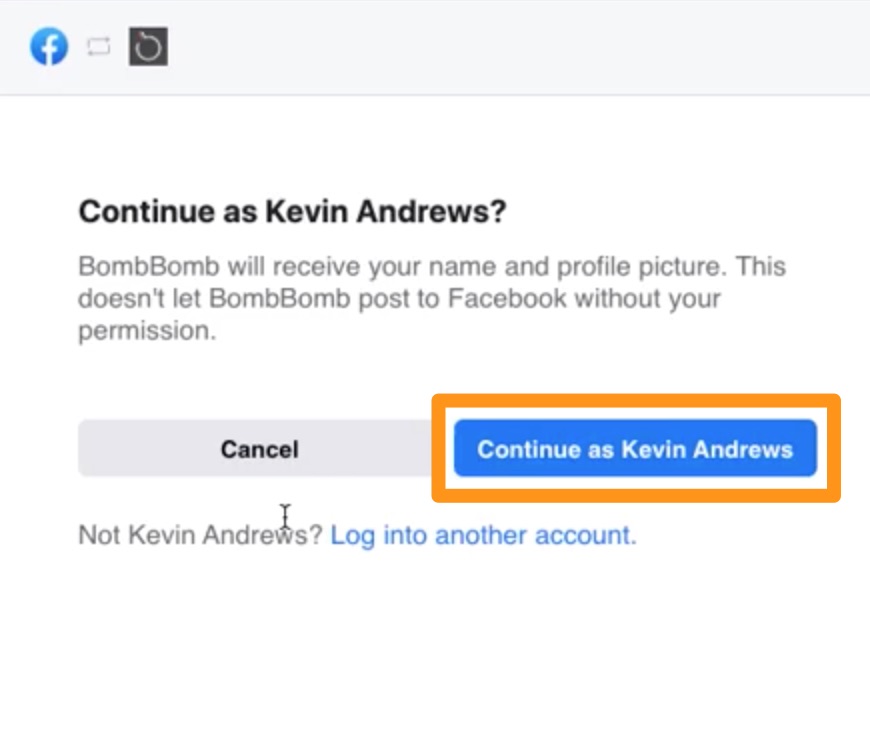Click the 'Not Kevin Andrews?' text
870x746 pixels.
200,535
